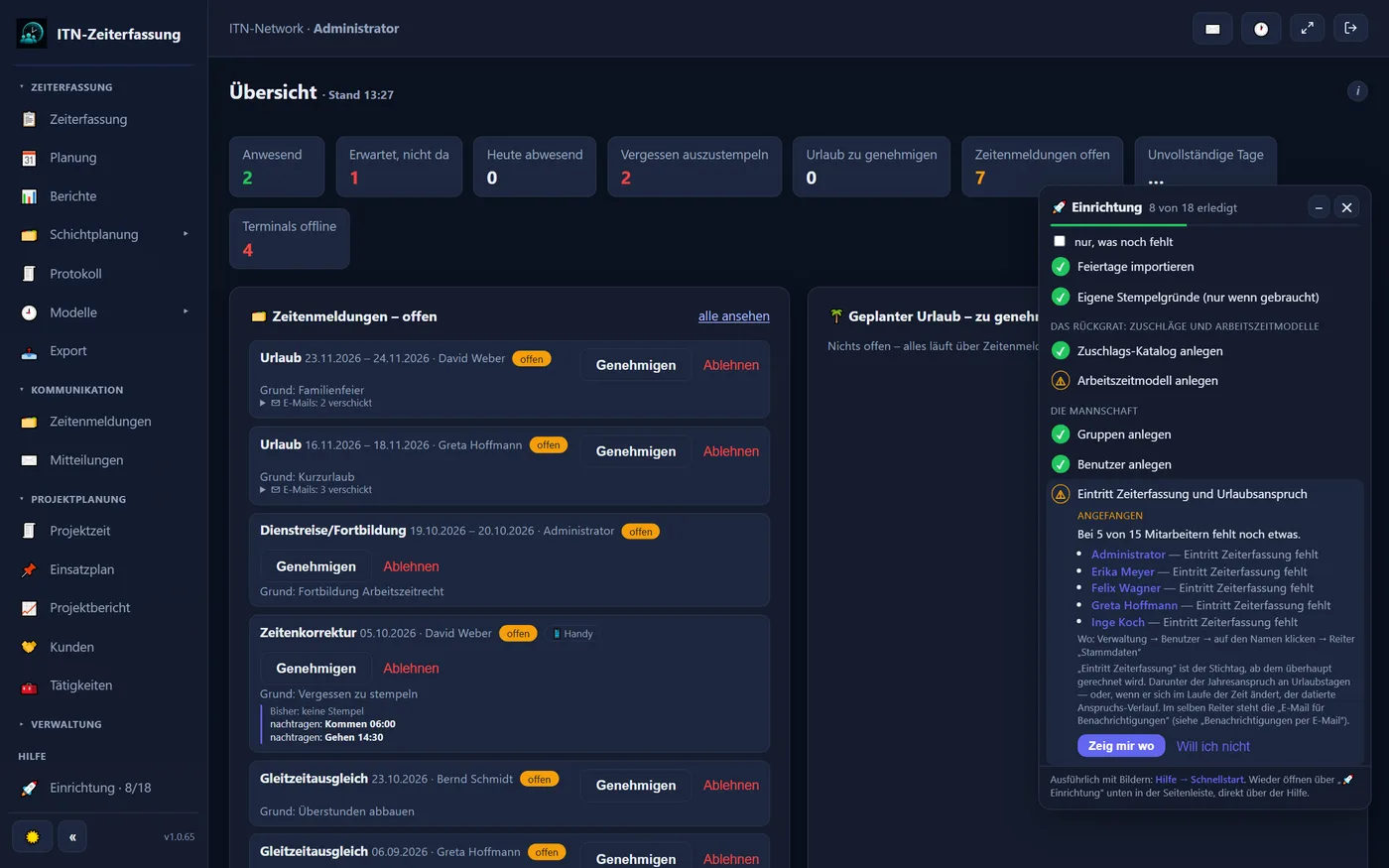Open Einsatzplan pin icon in sidebar
1389x868 pixels.
[x=29, y=569]
